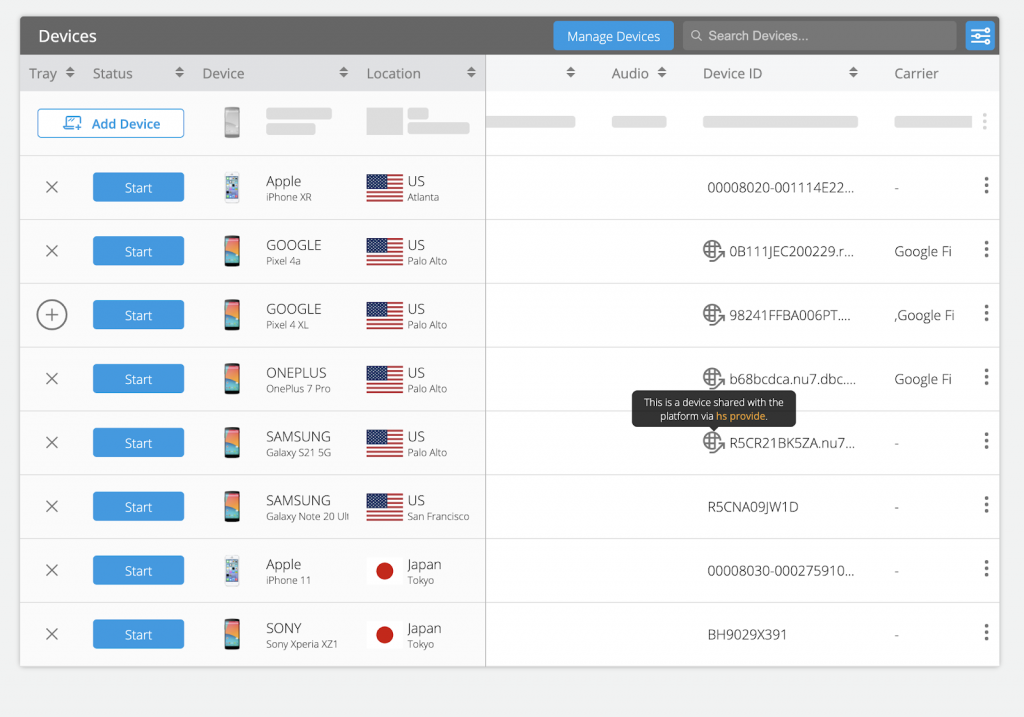
Task: Click the Devices panel title
Action: click(67, 36)
